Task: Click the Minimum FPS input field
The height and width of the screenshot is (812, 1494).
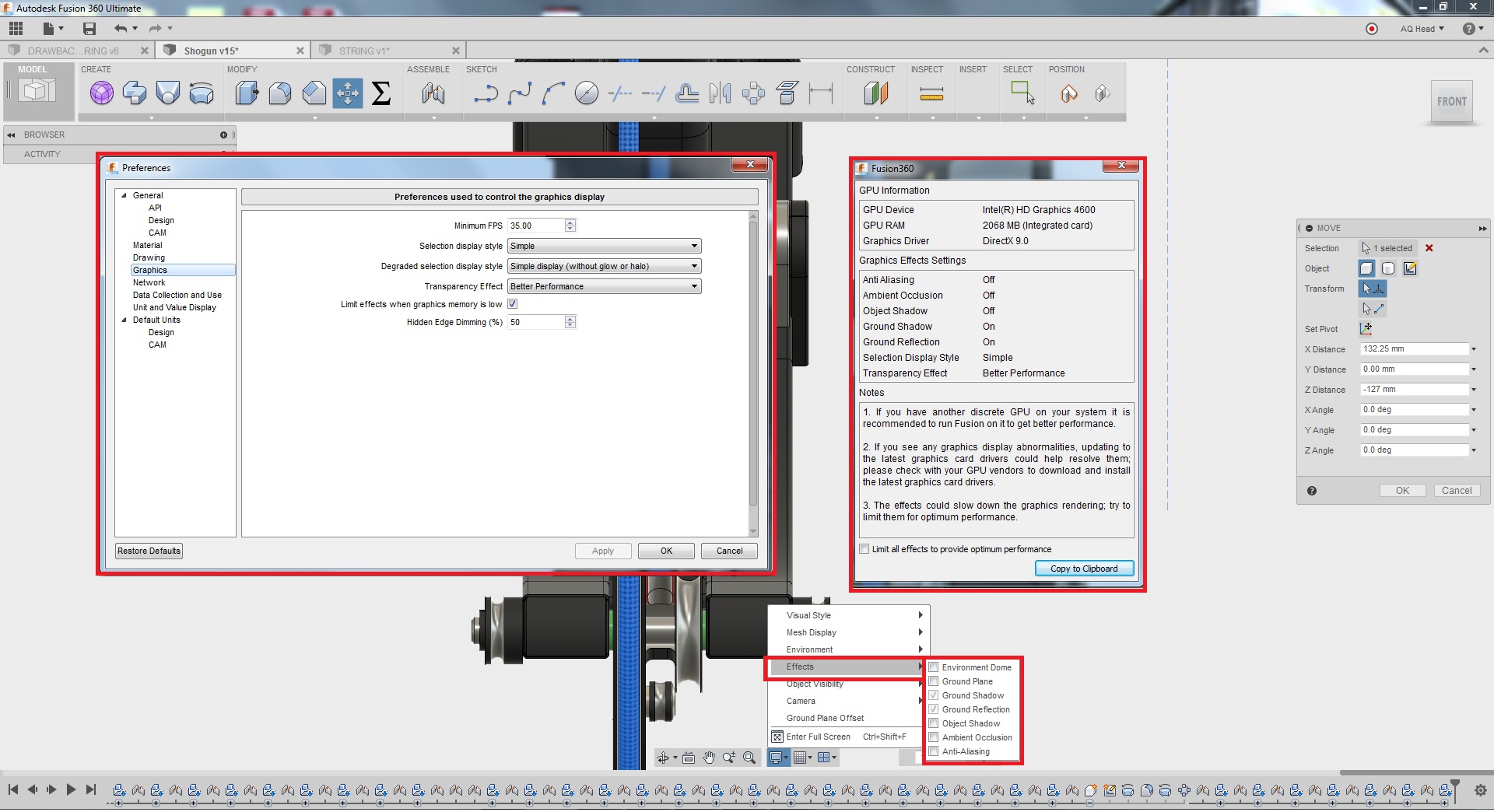Action: [x=536, y=226]
